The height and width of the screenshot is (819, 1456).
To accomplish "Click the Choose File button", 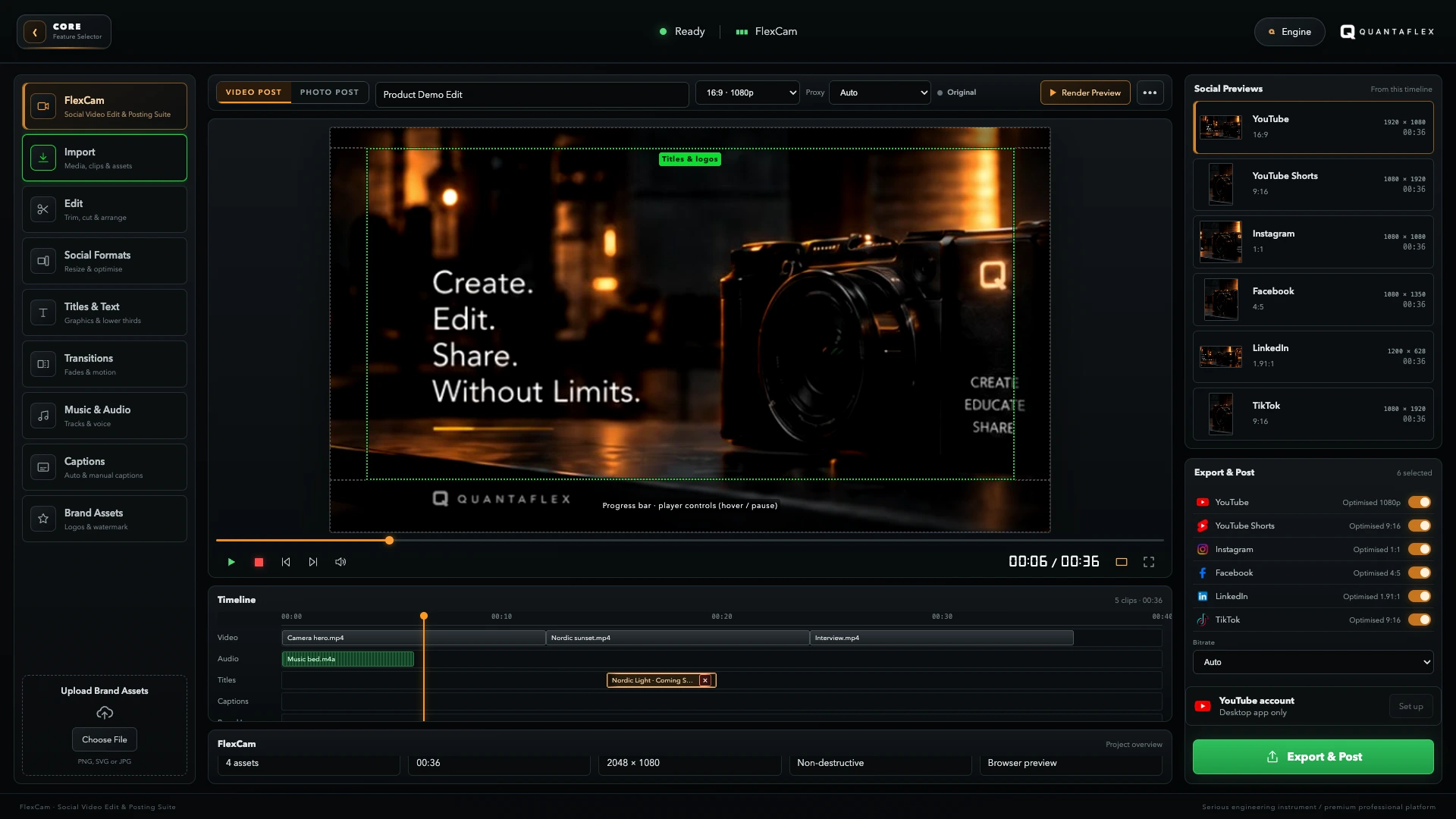I will coord(105,739).
